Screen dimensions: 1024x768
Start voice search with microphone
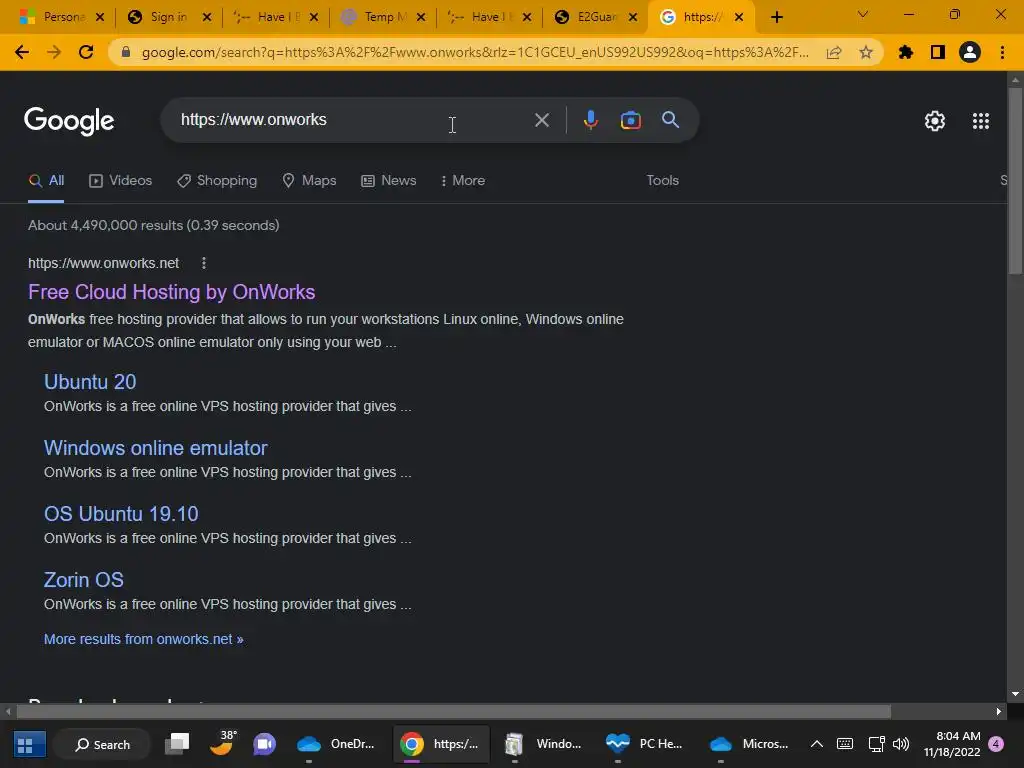[590, 120]
